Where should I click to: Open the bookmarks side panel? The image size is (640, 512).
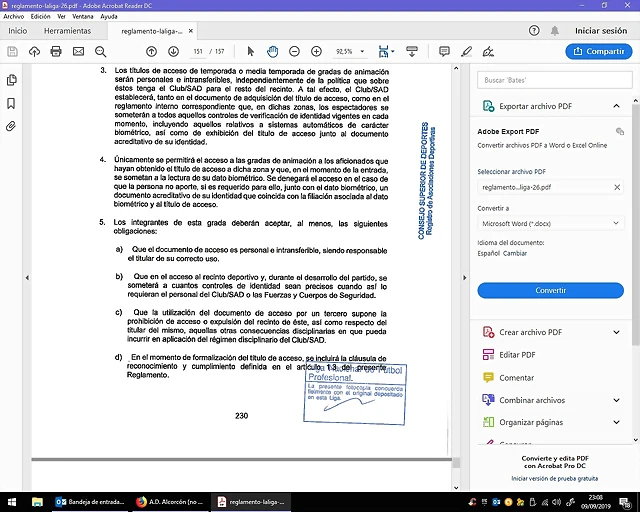[11, 103]
